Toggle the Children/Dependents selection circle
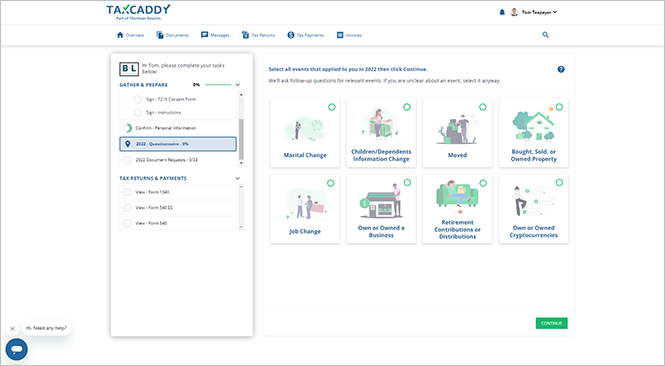665x366 pixels. coord(407,107)
